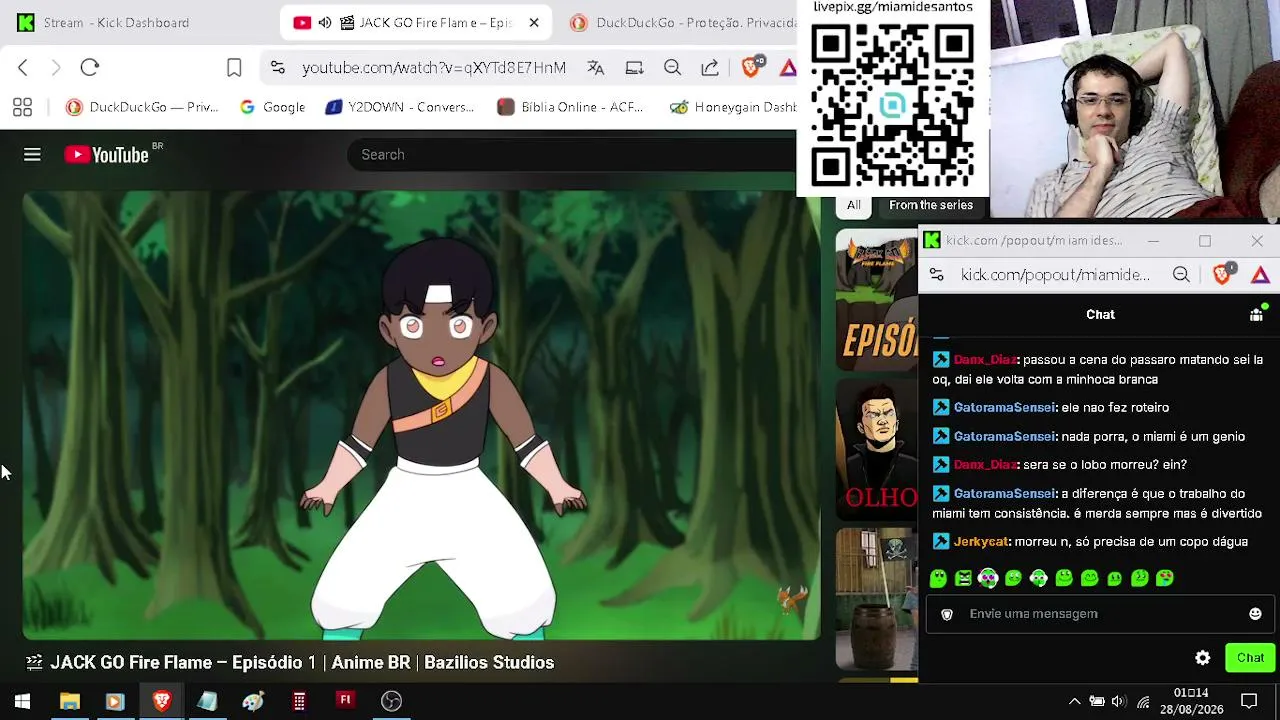Select the 'From the series' filter chip
The height and width of the screenshot is (720, 1280).
[931, 205]
